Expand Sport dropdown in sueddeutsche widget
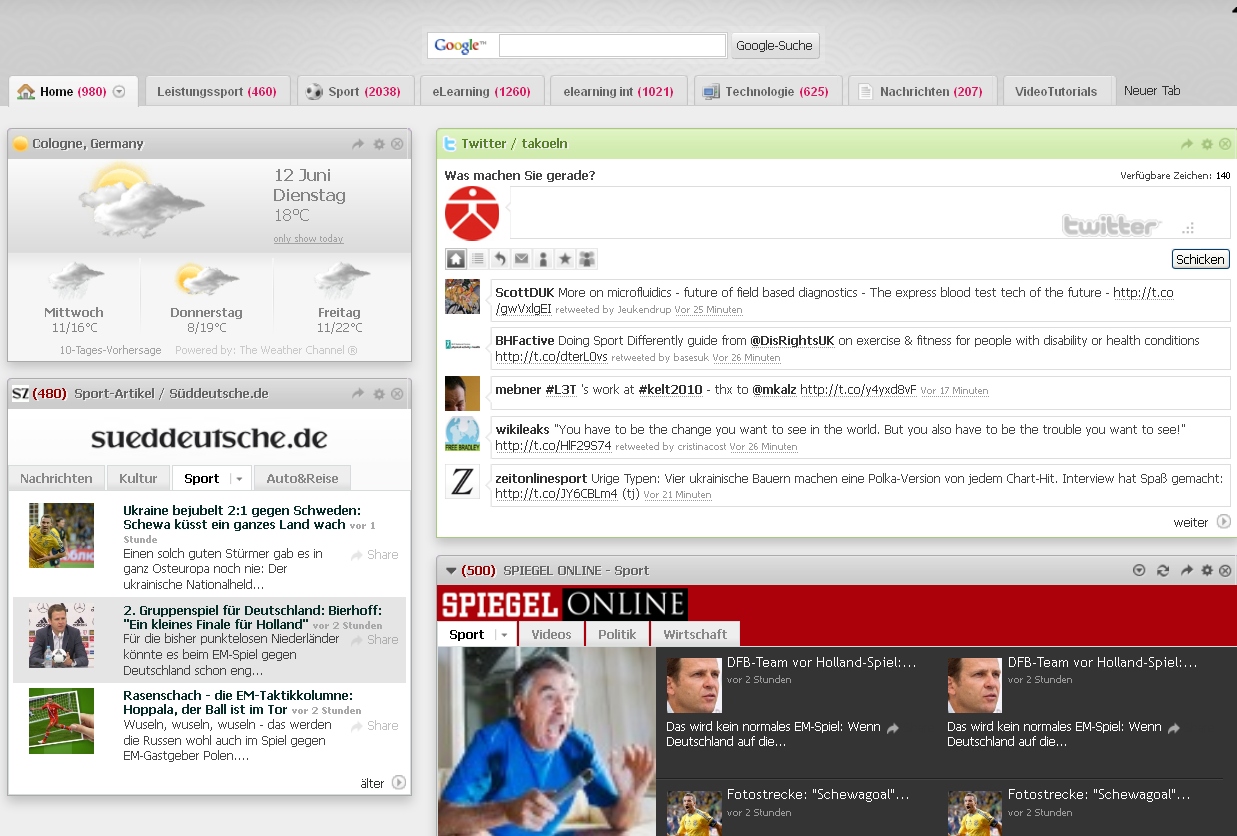This screenshot has width=1237, height=836. (238, 479)
